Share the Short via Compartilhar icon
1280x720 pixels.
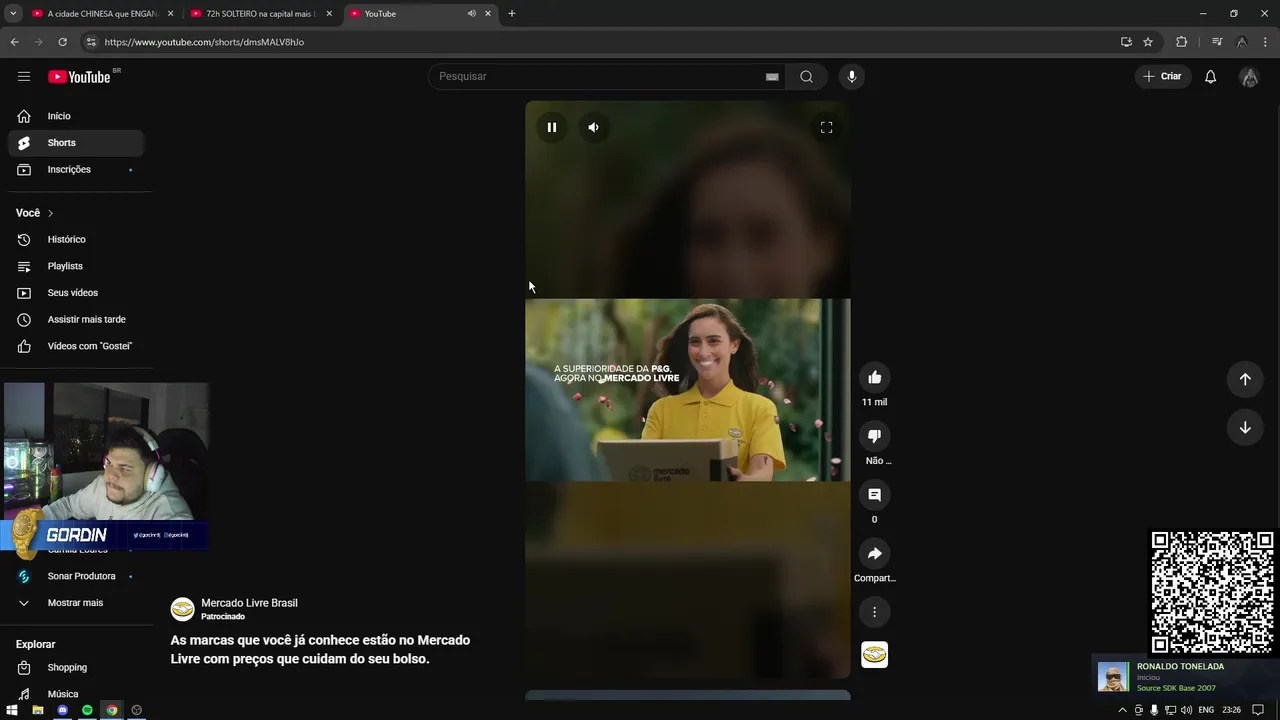[x=874, y=554]
